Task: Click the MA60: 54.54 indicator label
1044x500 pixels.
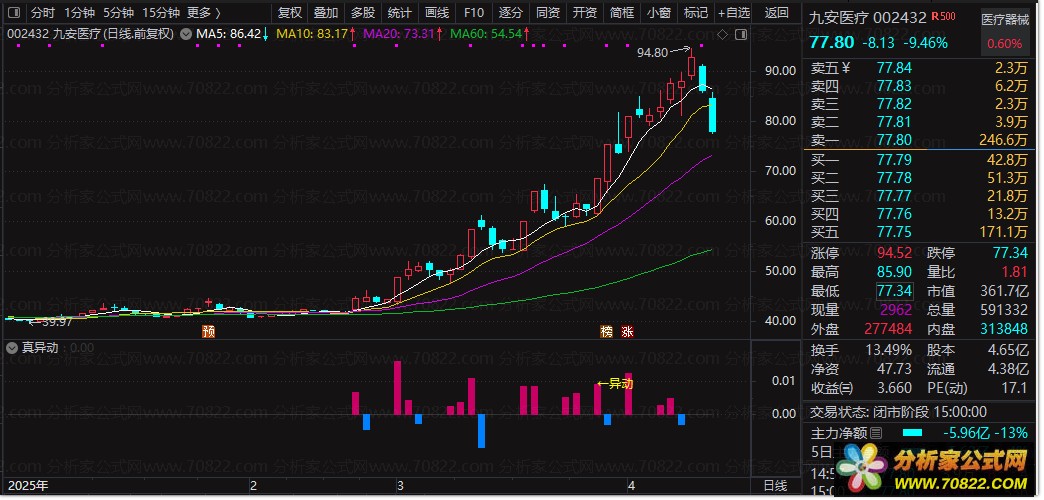Action: pos(485,33)
